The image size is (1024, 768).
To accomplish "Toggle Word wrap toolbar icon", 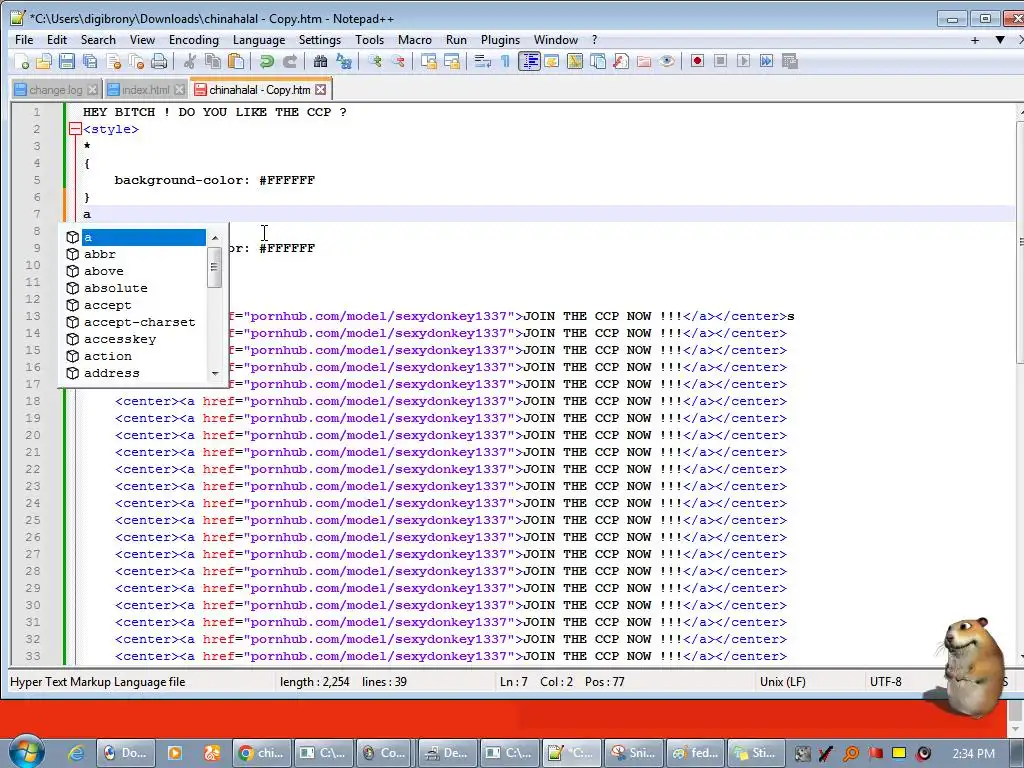I will (483, 61).
